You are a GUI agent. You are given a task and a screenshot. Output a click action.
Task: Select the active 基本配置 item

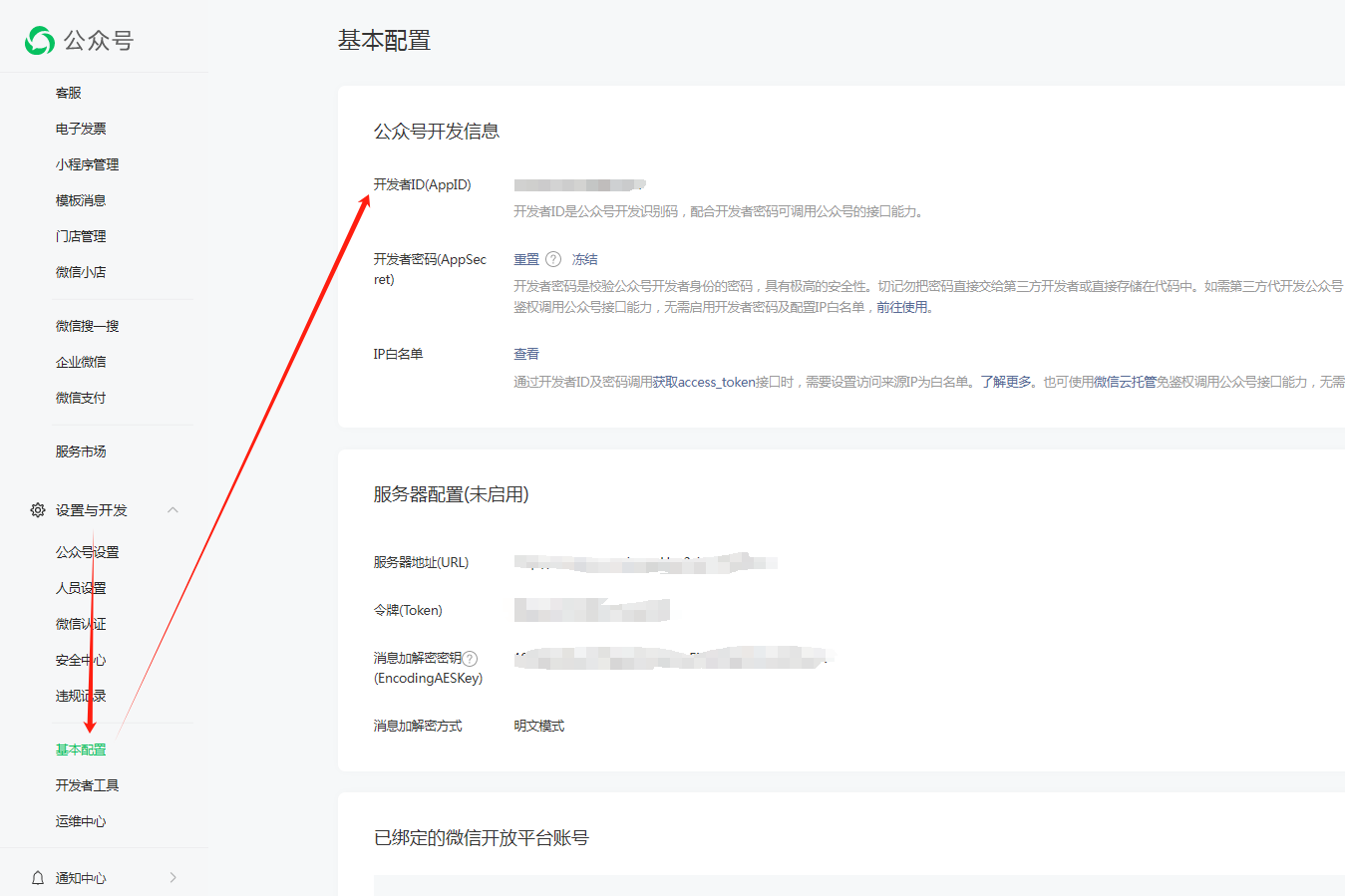click(81, 749)
